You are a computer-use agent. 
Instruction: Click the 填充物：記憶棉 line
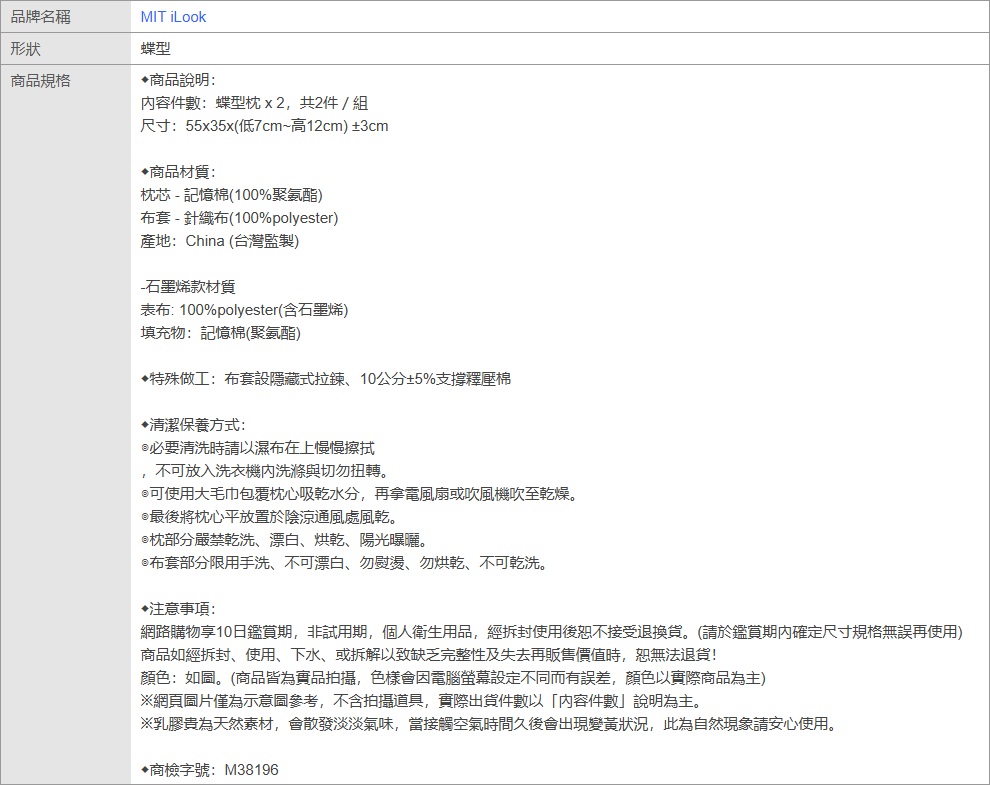220,333
